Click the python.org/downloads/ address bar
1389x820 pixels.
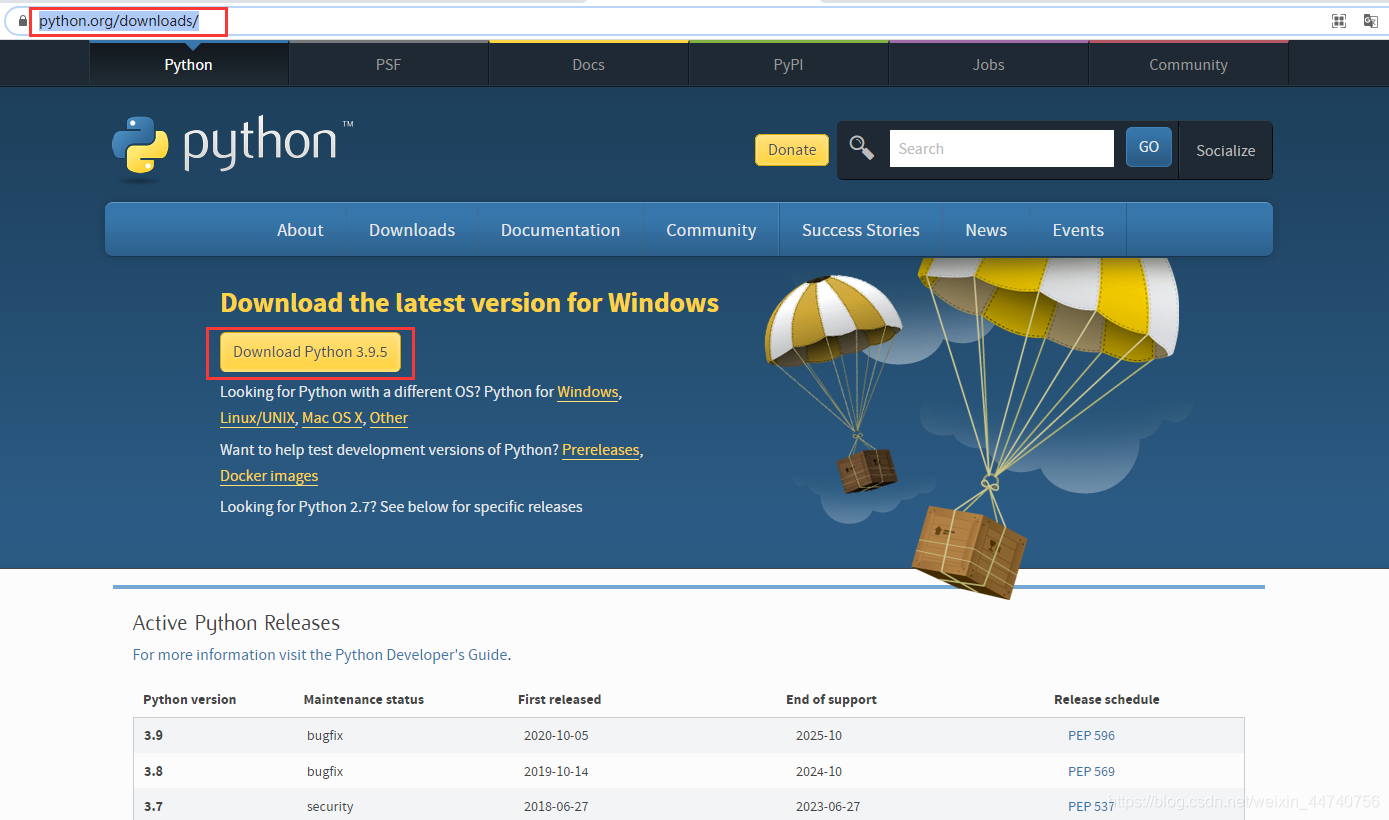click(119, 21)
